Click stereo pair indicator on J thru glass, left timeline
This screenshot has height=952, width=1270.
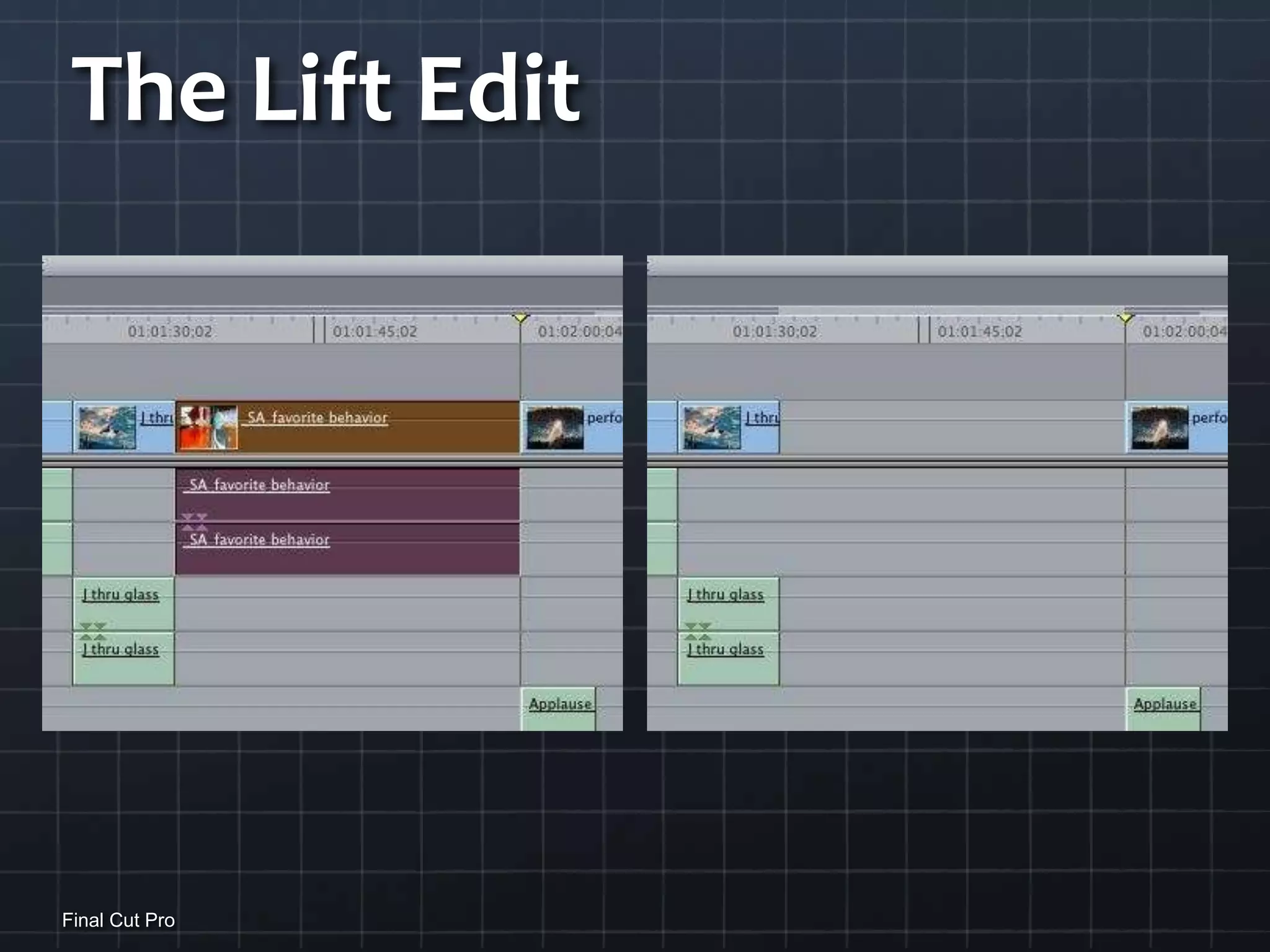(93, 631)
